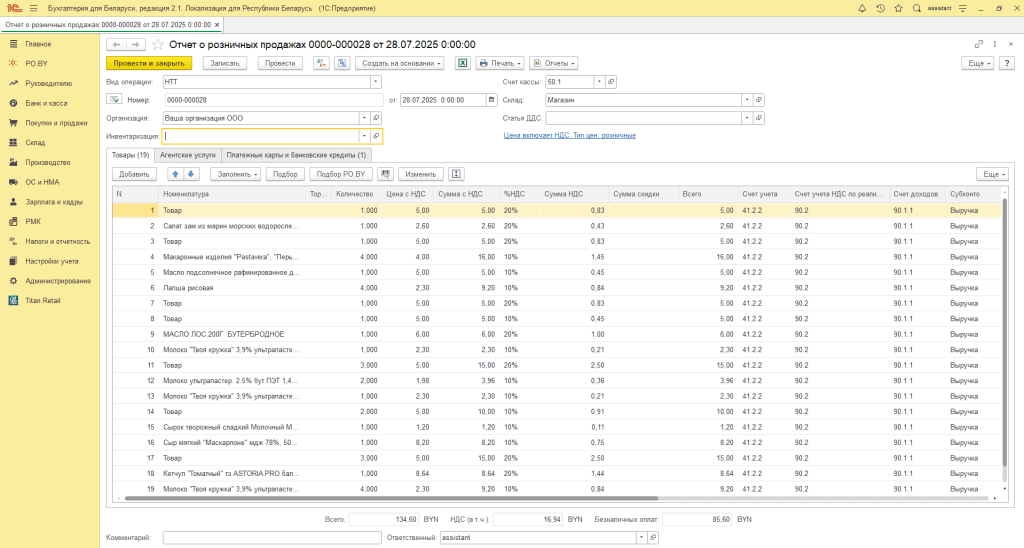Click the table vertical scrollbar
Viewport: 1024px width, 548px height.
(x=1004, y=333)
